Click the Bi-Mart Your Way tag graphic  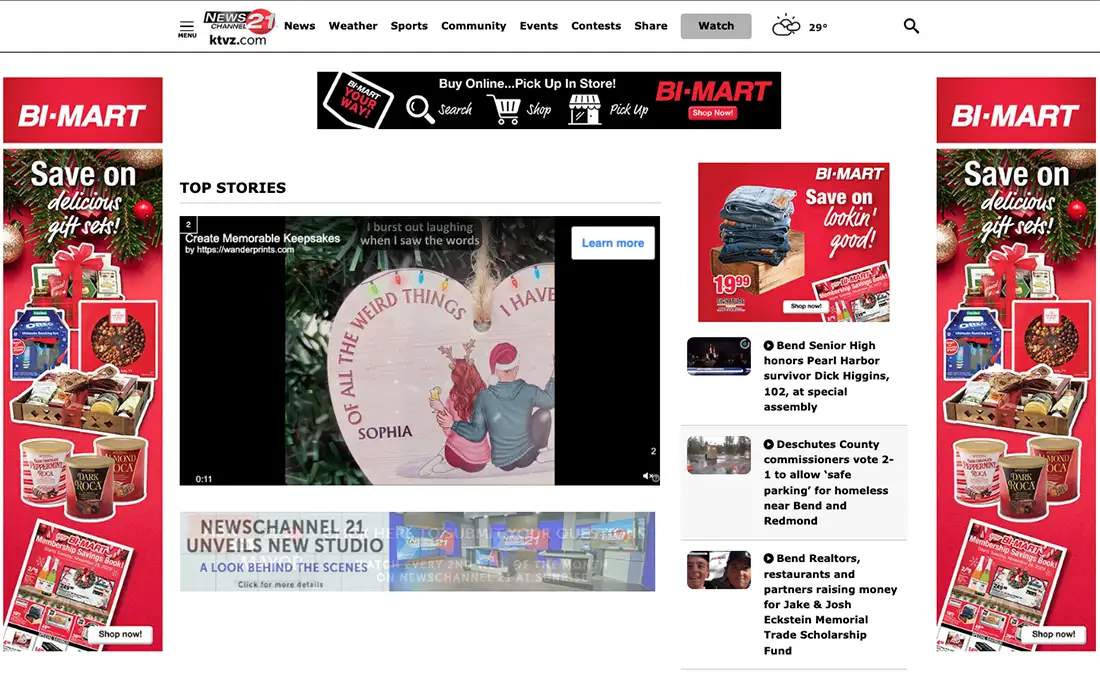pos(358,100)
